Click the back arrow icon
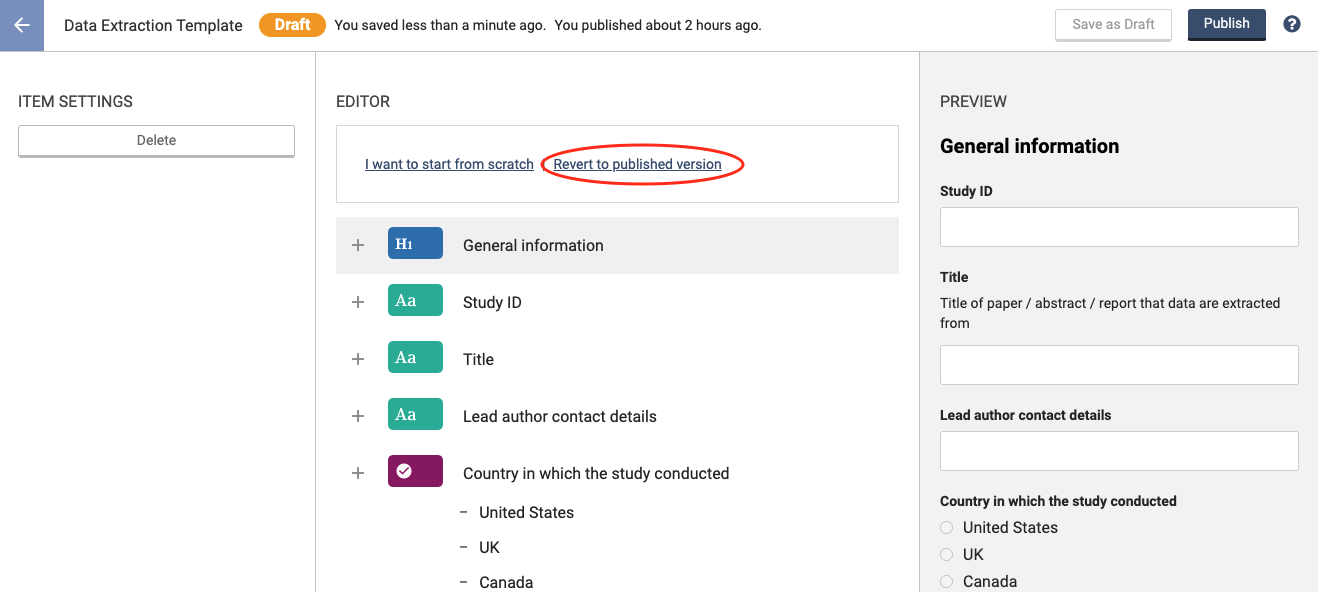 click(x=22, y=25)
